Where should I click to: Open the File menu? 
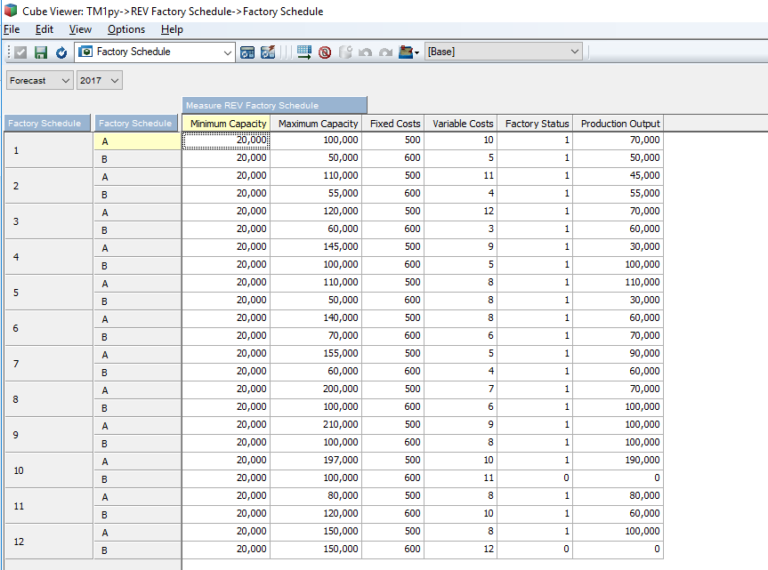click(12, 29)
